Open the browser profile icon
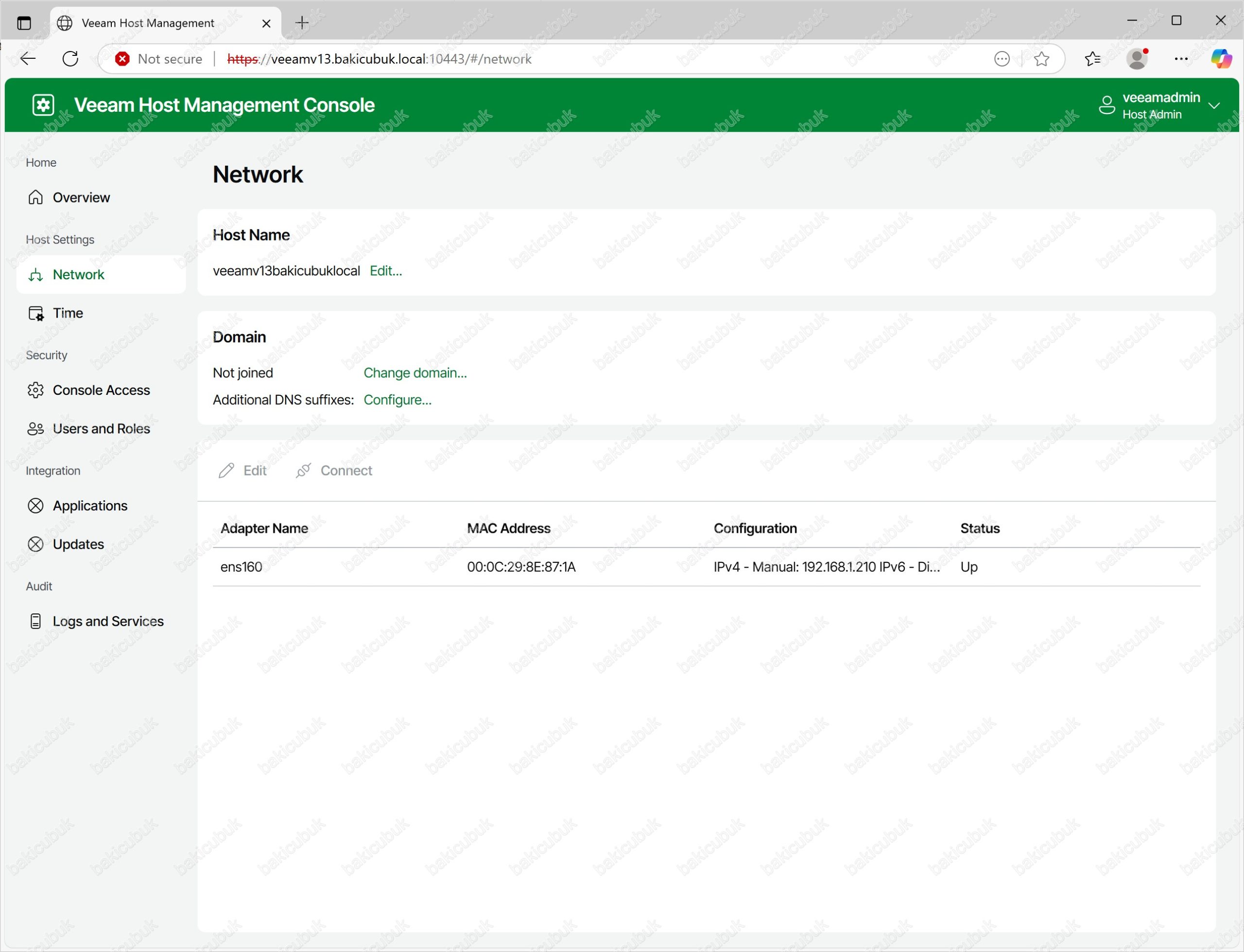 point(1138,59)
